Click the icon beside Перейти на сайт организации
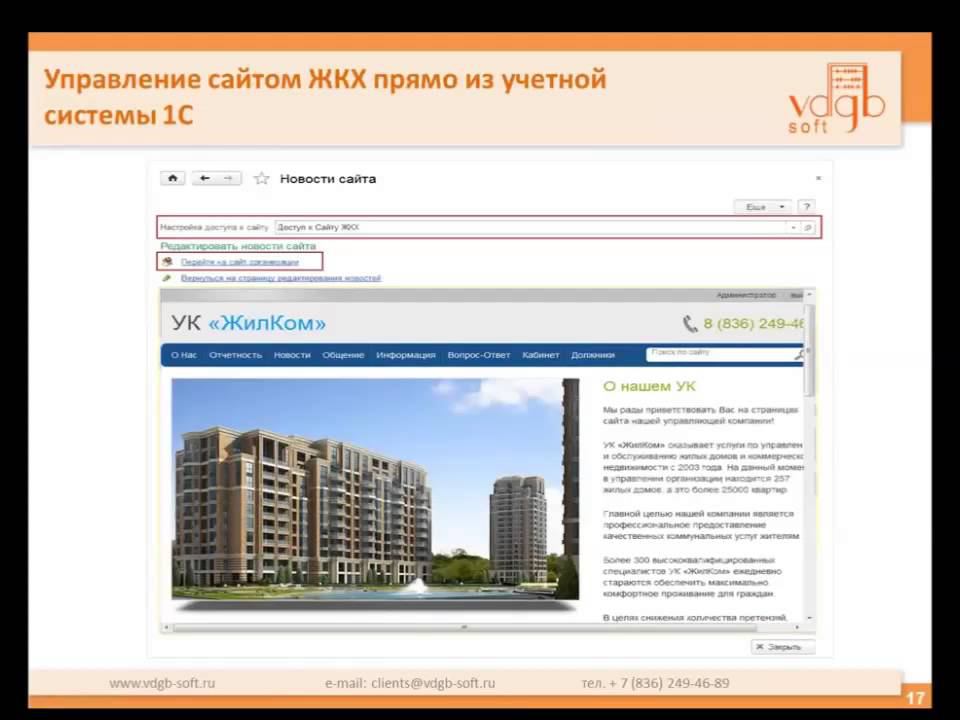The image size is (960, 720). [x=167, y=262]
